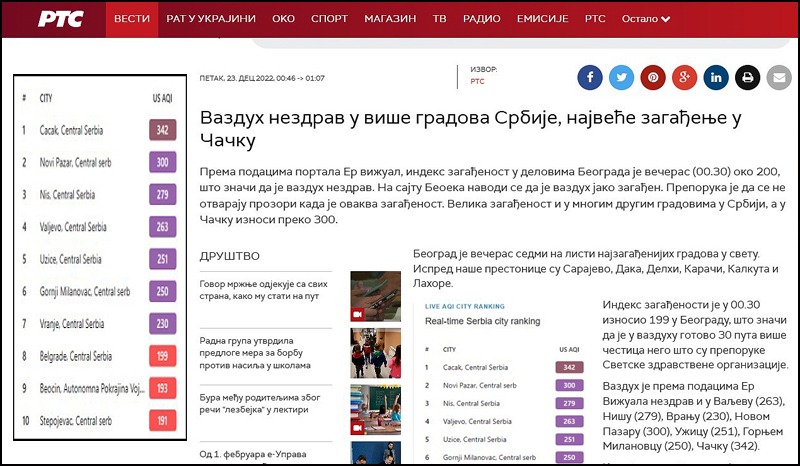Open article Бура међу родитељима
The image size is (800, 466).
(x=260, y=403)
